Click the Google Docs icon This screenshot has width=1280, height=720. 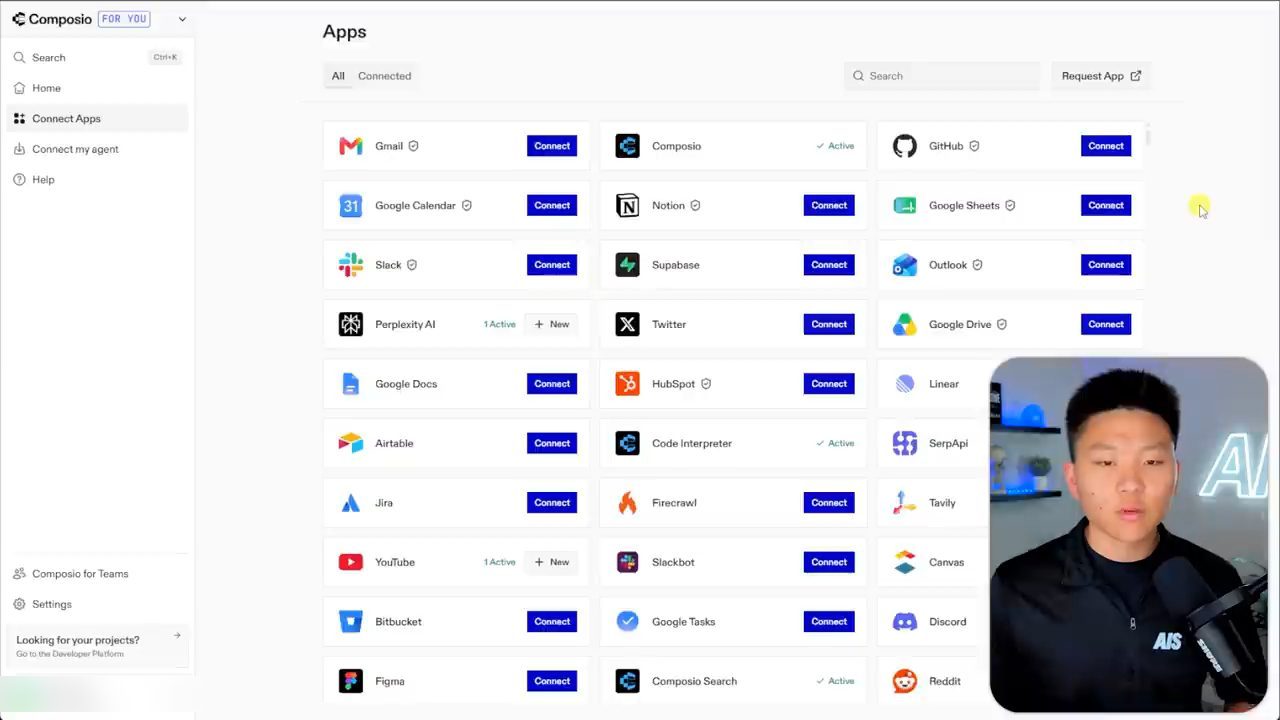[x=350, y=384]
